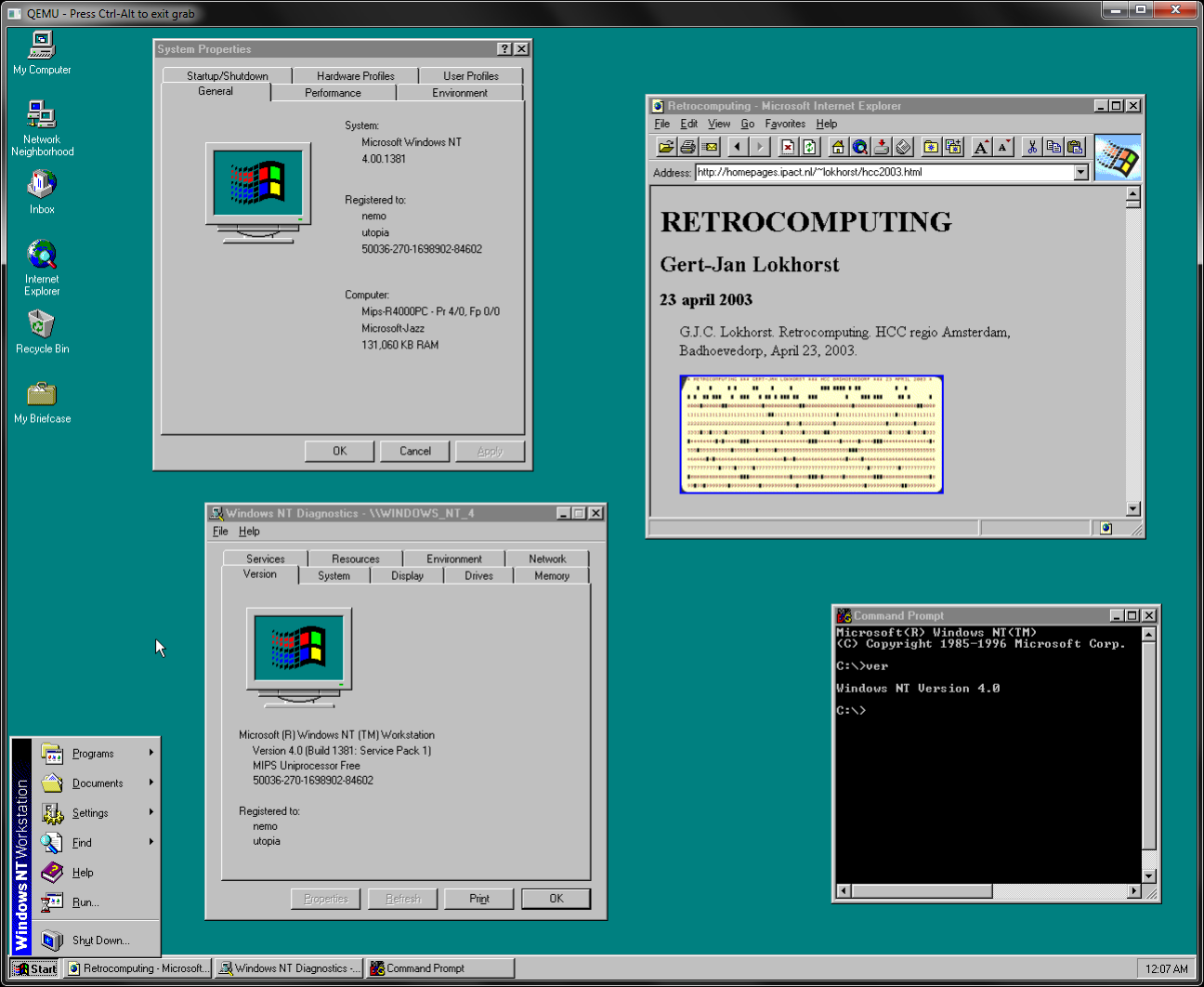Viewport: 1204px width, 987px height.
Task: Switch to User Profiles tab
Action: click(471, 76)
